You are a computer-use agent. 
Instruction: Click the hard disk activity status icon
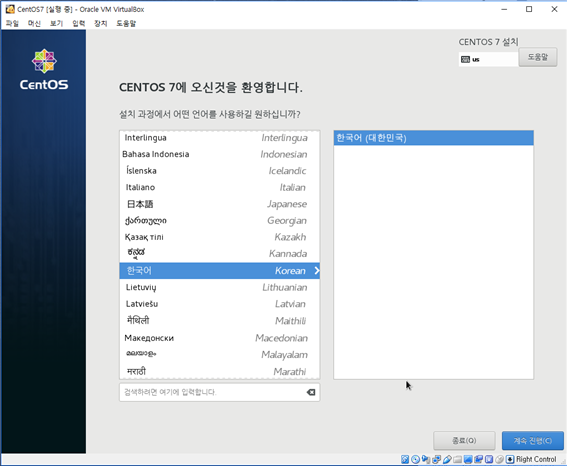tap(405, 459)
